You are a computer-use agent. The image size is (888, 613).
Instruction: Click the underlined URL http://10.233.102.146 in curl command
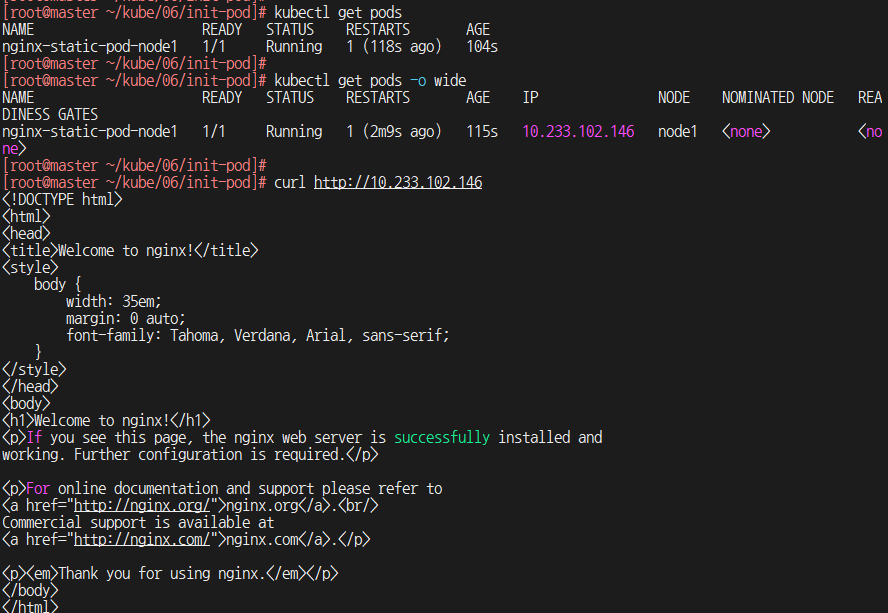pos(398,182)
